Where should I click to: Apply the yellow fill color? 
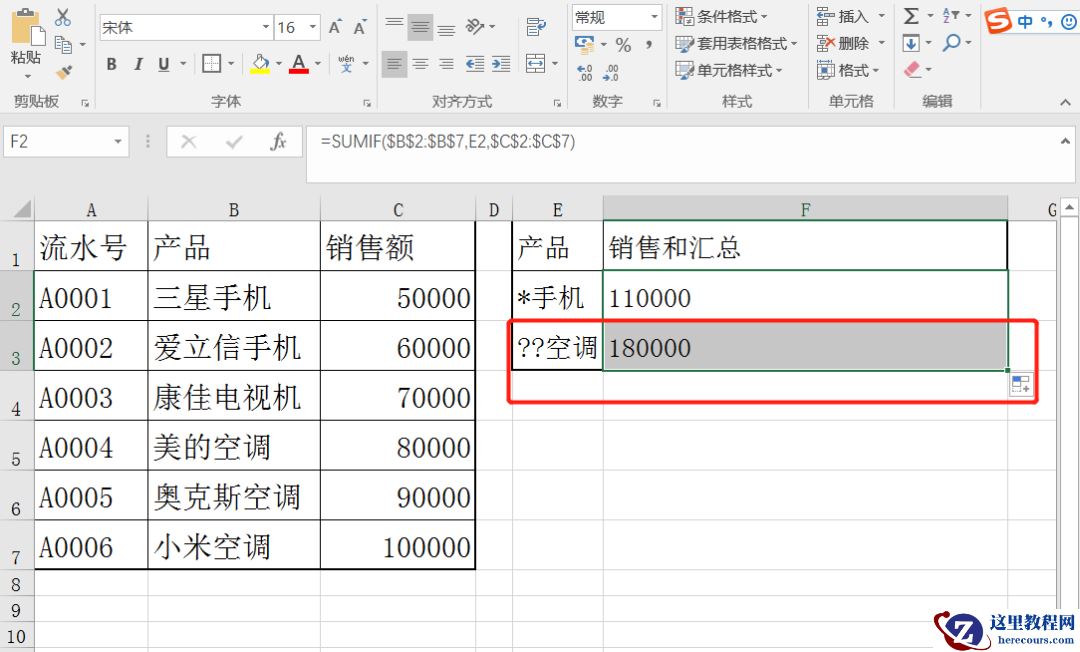click(x=260, y=64)
